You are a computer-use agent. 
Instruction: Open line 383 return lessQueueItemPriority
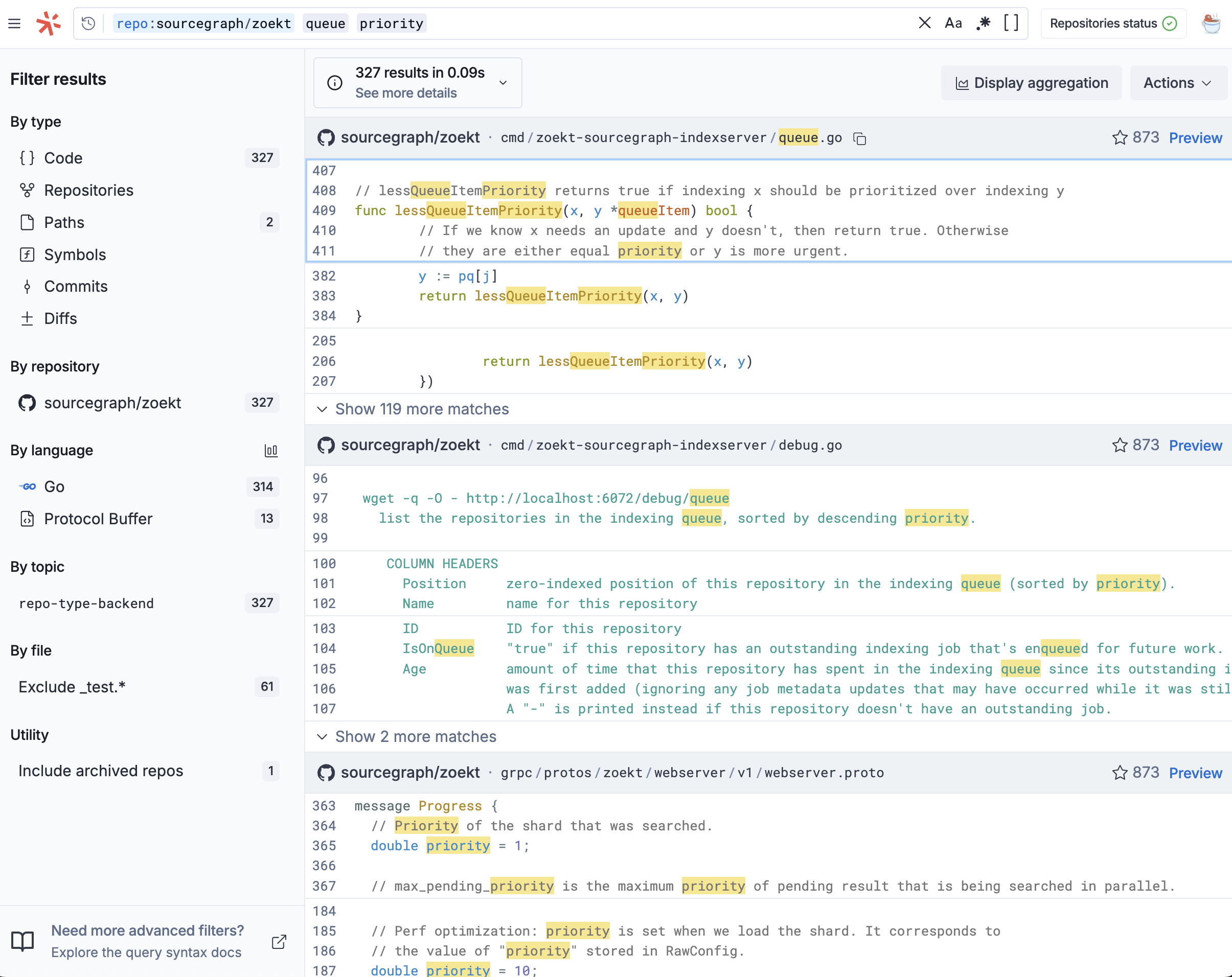point(554,296)
